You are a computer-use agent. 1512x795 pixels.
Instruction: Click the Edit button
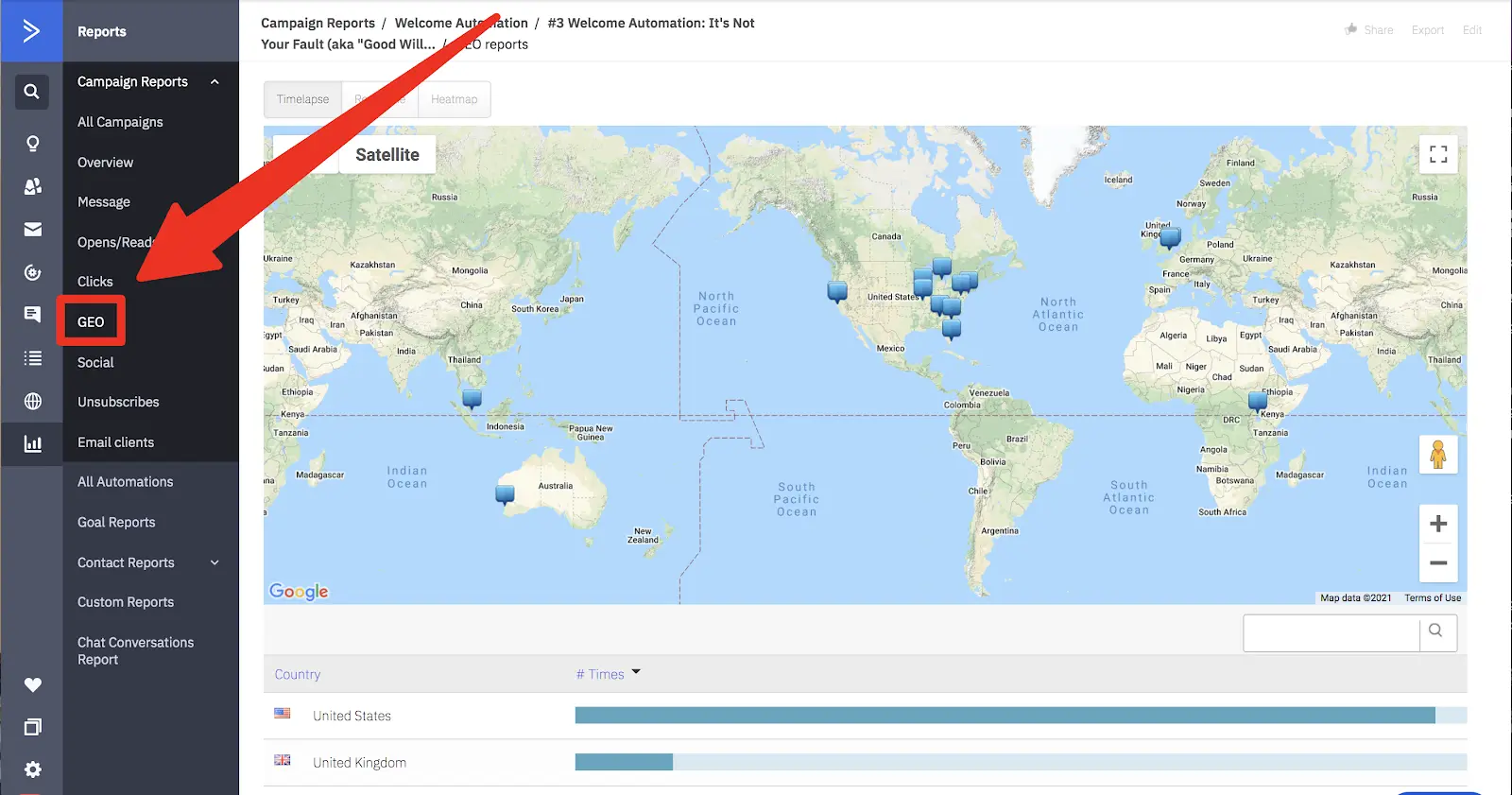pos(1472,30)
